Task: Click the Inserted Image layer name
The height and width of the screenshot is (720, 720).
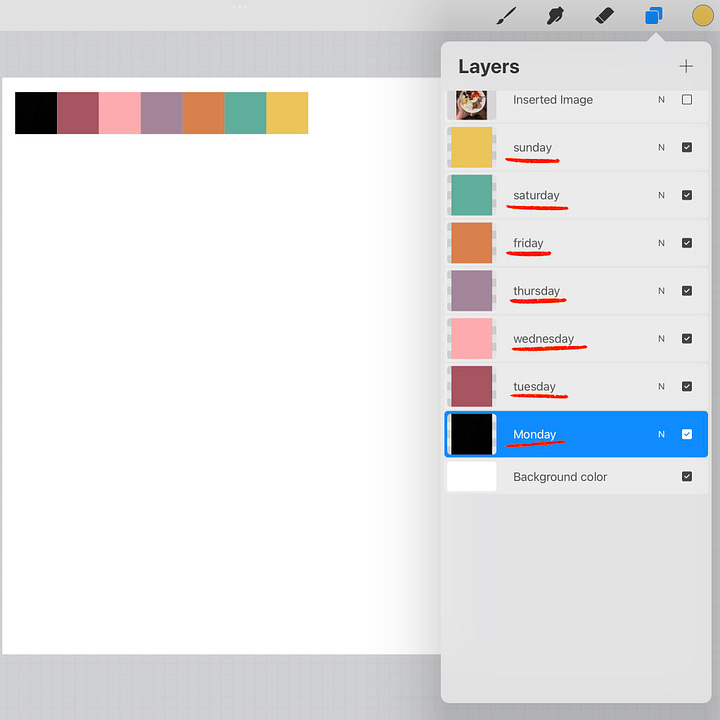Action: (553, 100)
